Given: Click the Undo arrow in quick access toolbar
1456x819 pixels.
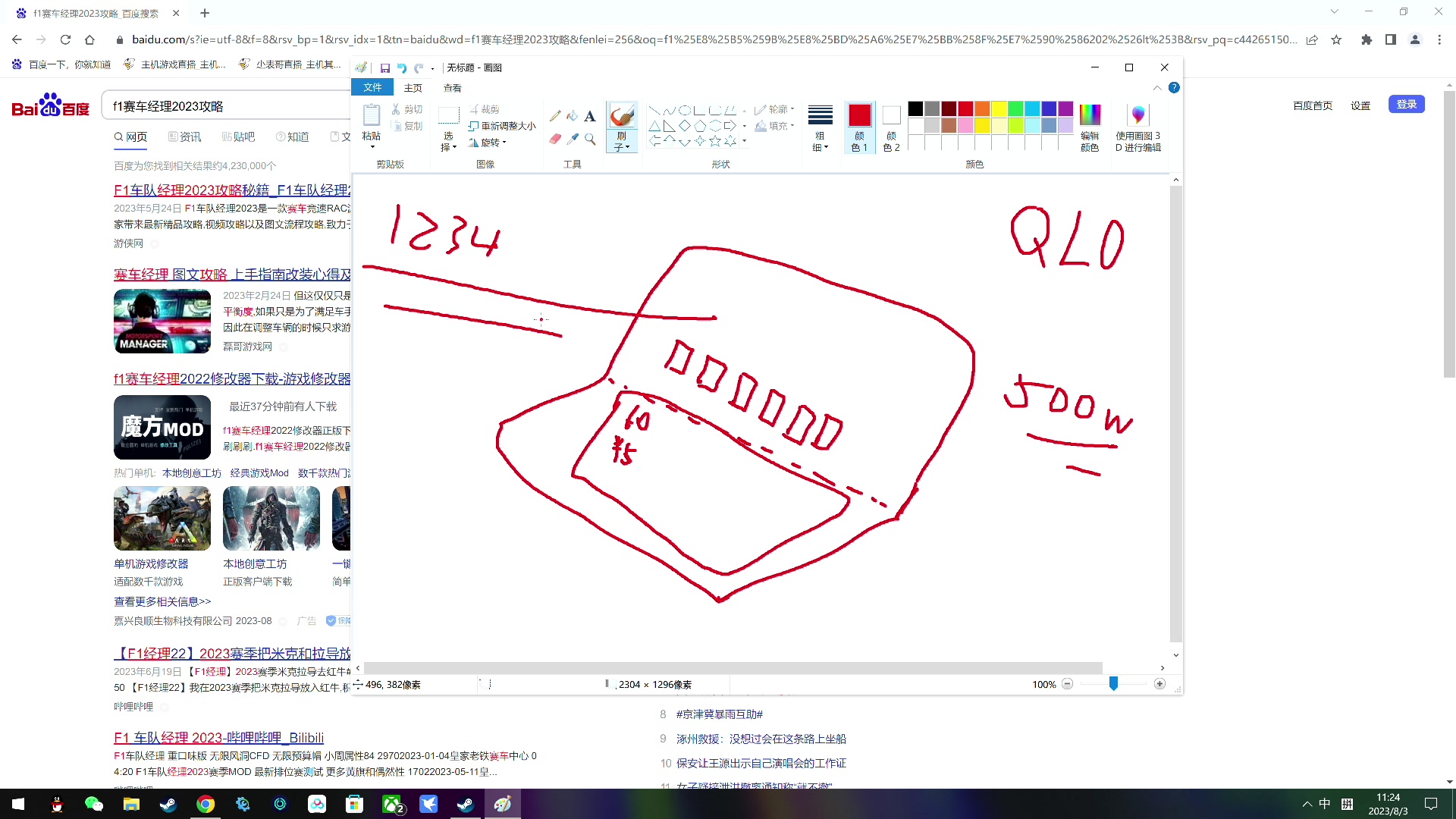Looking at the screenshot, I should [402, 68].
